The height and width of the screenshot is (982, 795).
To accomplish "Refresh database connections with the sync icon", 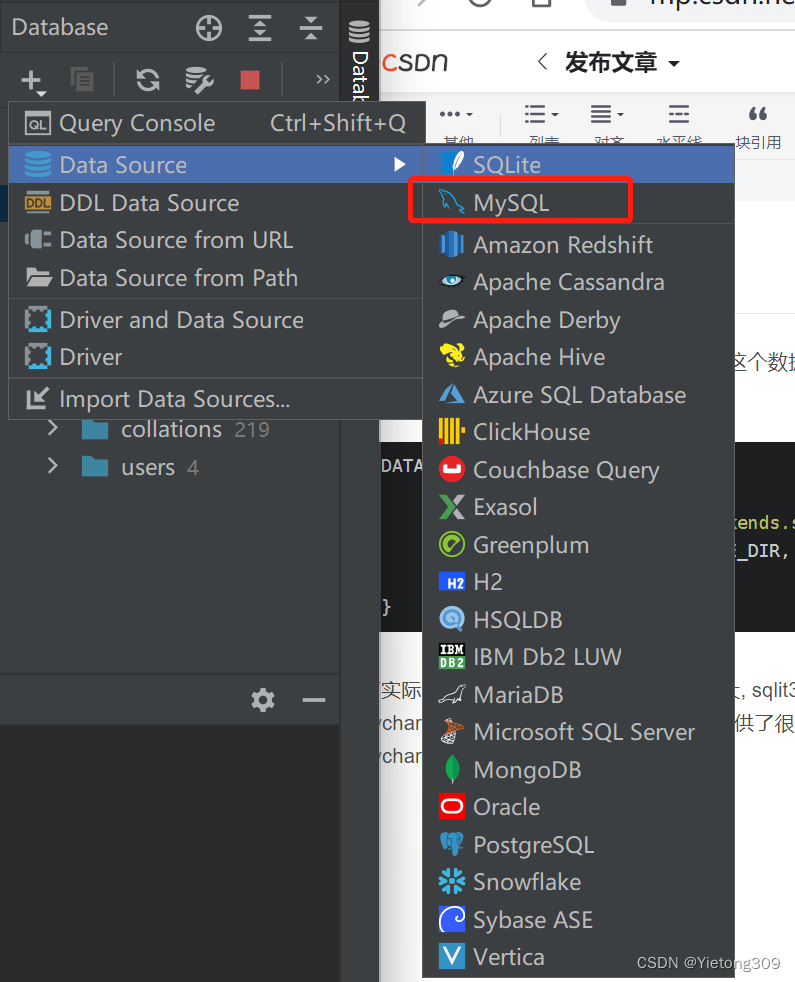I will click(148, 79).
